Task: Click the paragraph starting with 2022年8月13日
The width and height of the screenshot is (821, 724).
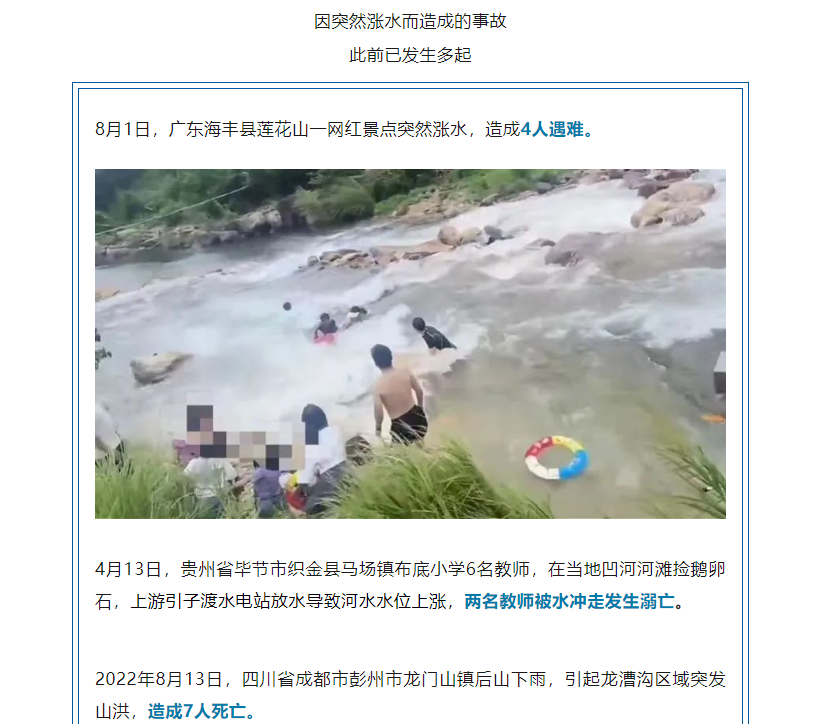Action: coord(410,695)
